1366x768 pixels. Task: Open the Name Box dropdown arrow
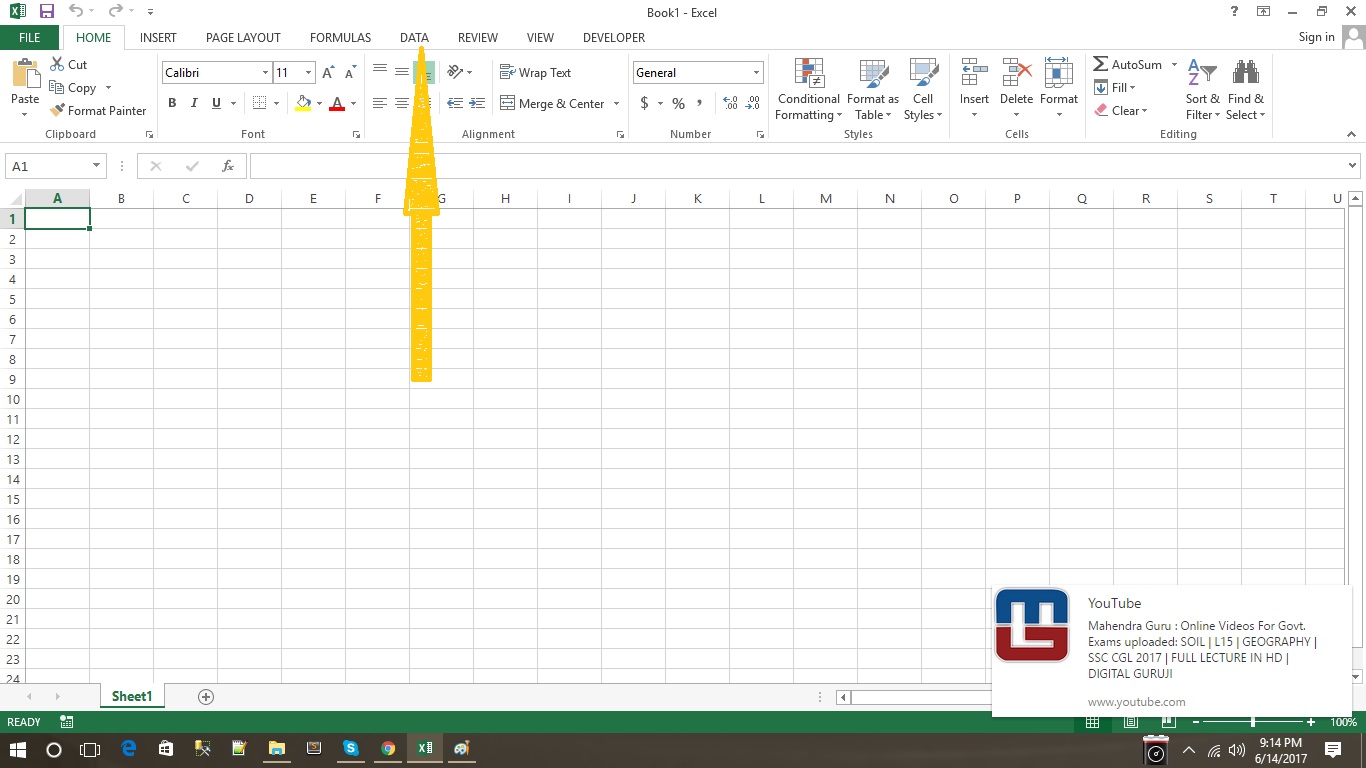point(97,166)
